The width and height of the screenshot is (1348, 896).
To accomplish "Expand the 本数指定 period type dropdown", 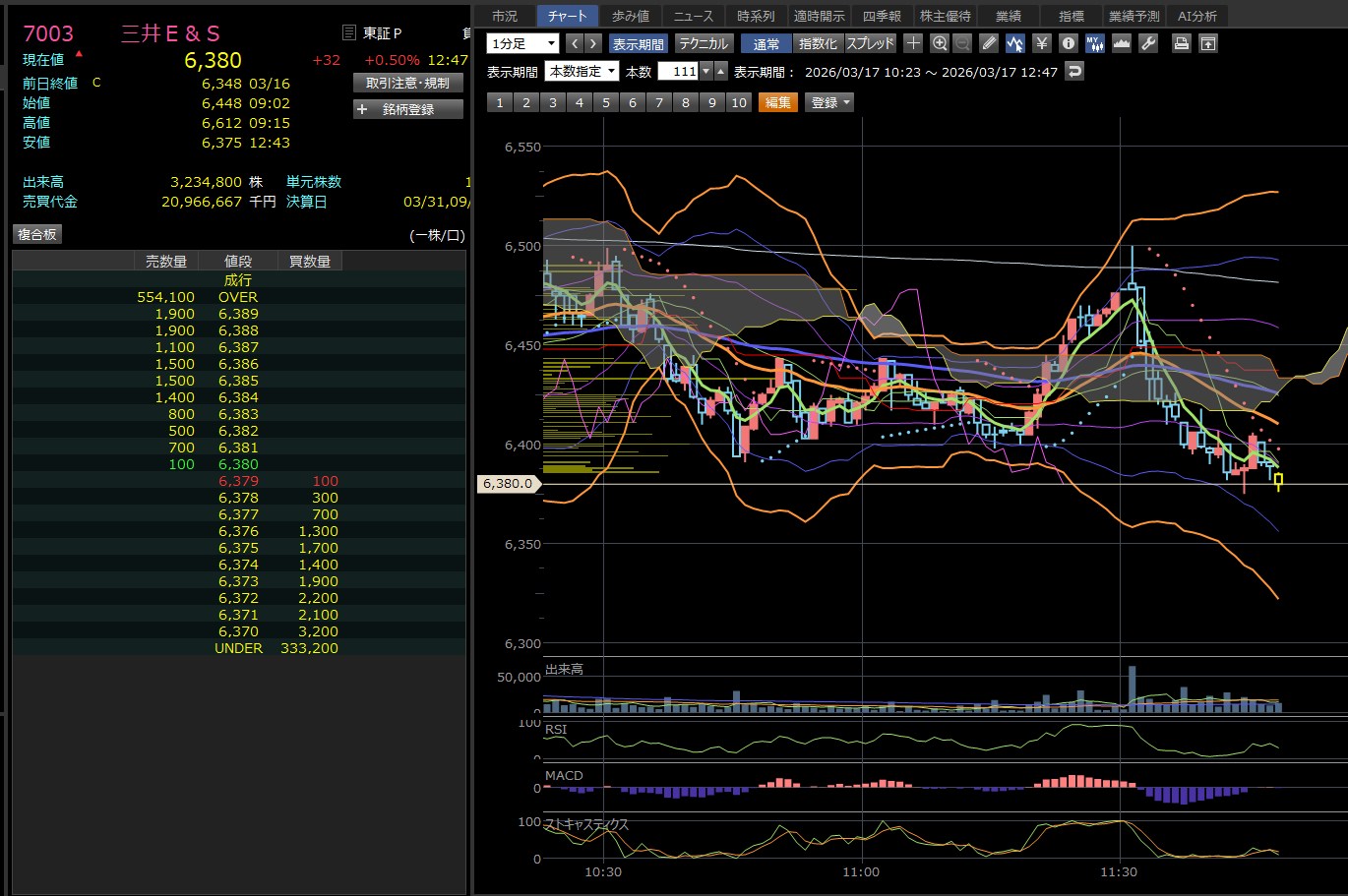I will [582, 71].
